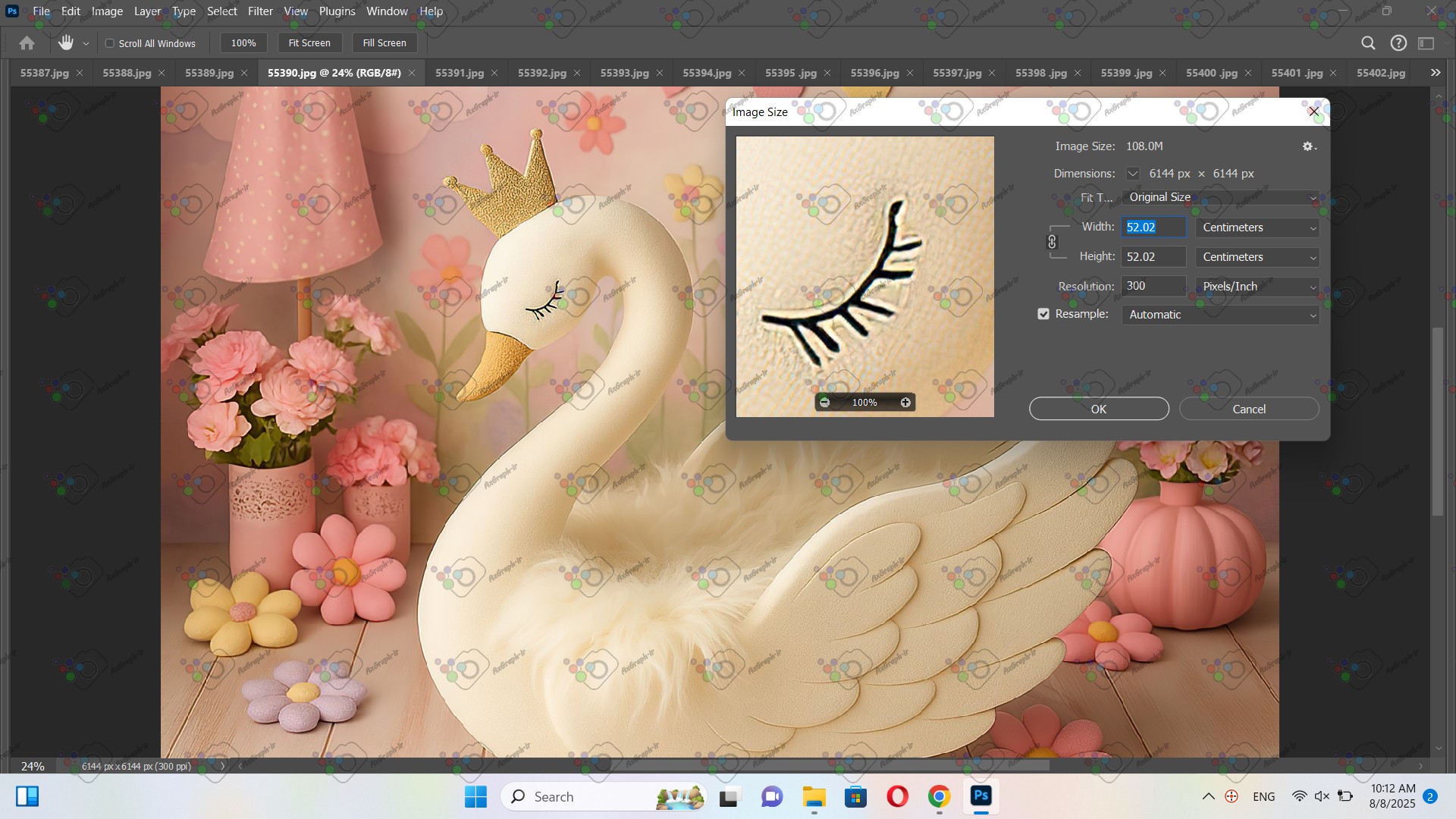Open the Photoshop search icon
This screenshot has height=819, width=1456.
[1368, 43]
